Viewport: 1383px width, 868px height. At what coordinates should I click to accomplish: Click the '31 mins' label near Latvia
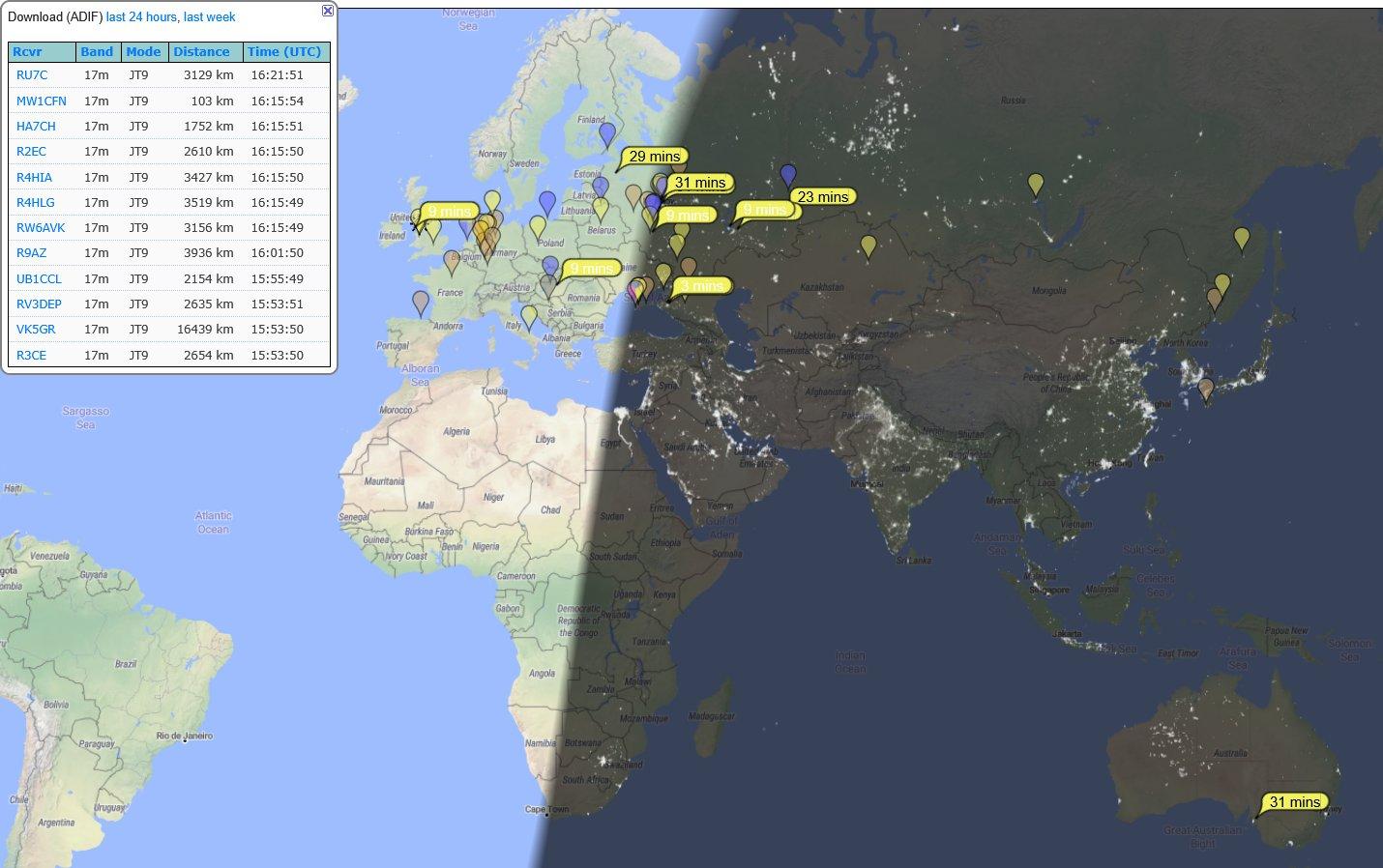(700, 182)
